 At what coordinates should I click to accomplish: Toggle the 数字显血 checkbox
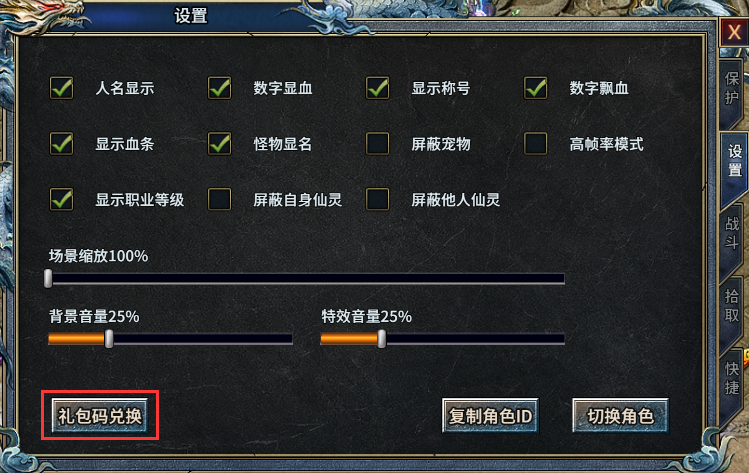pos(220,88)
